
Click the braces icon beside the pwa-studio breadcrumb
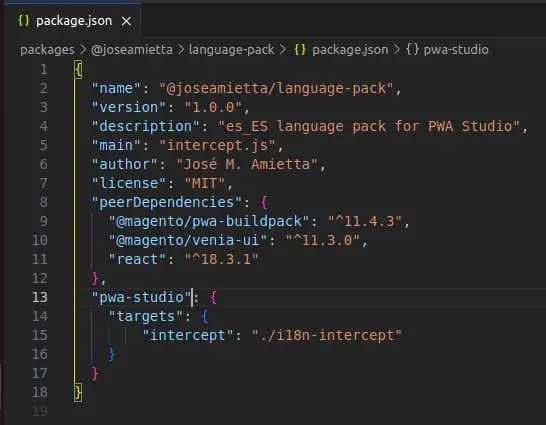pyautogui.click(x=412, y=50)
